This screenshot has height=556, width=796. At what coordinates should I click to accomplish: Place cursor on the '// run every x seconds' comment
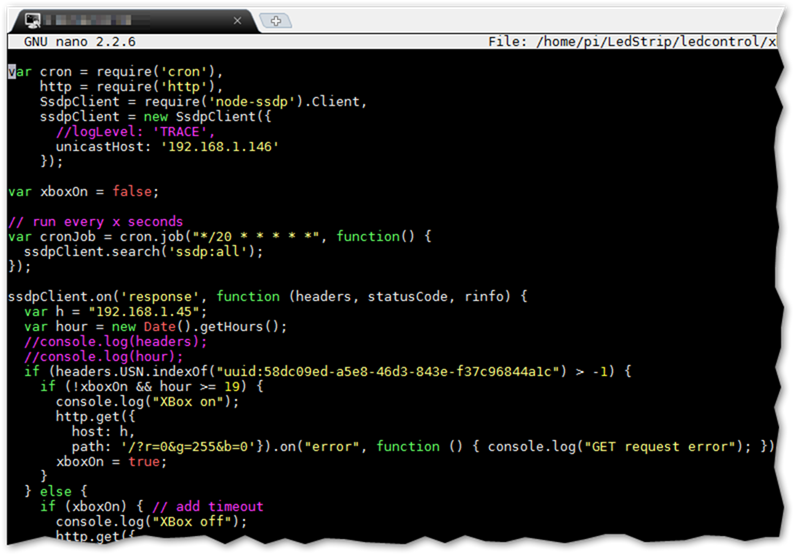coord(95,221)
